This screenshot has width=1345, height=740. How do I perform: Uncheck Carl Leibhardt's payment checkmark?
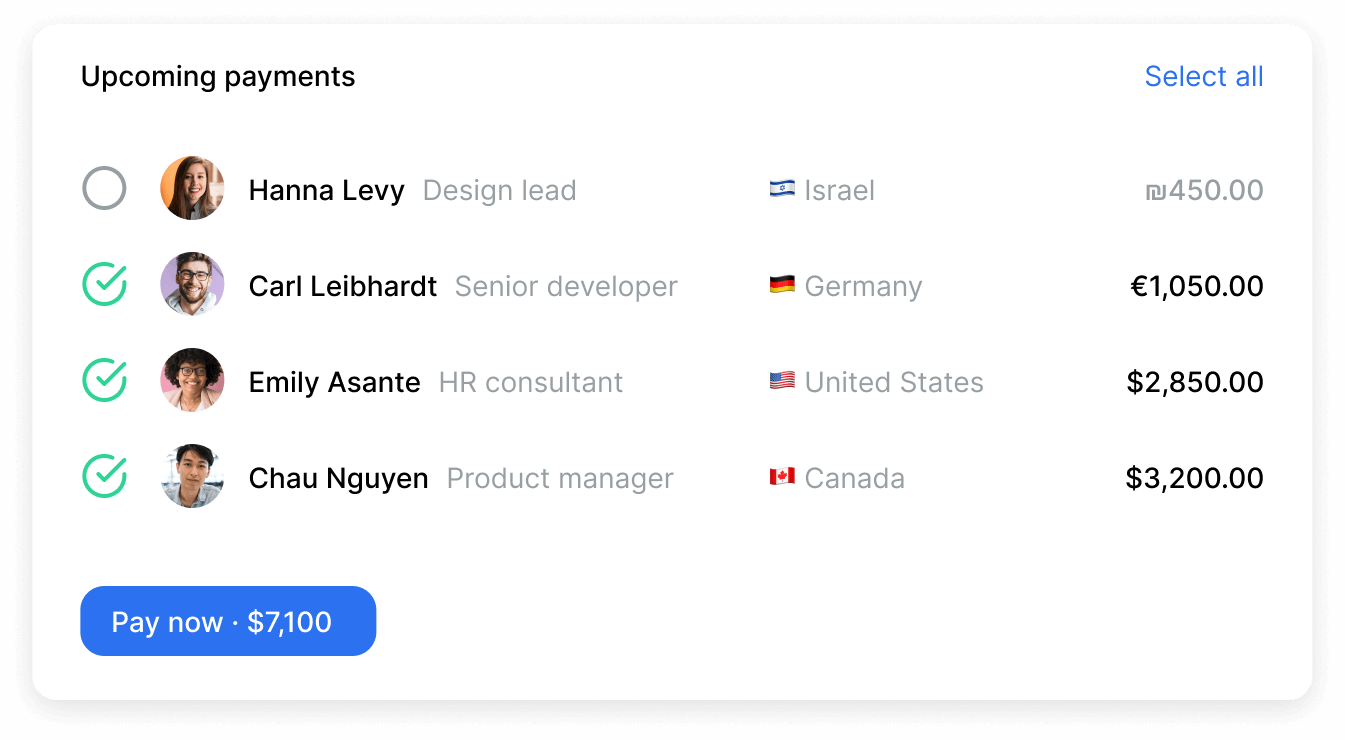(104, 285)
